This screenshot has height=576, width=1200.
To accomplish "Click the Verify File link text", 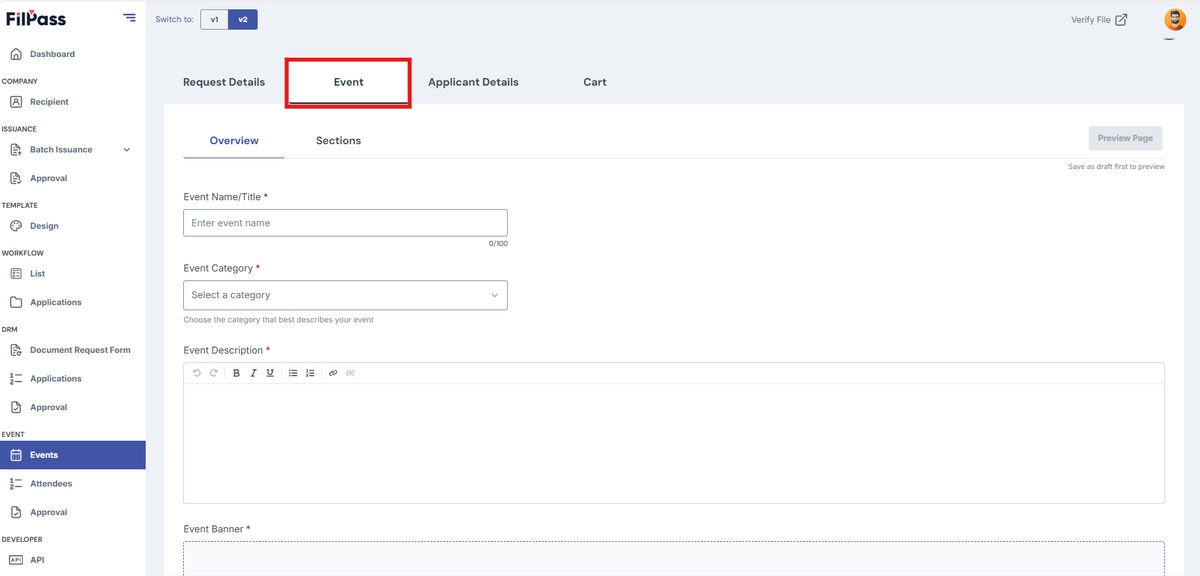I will pyautogui.click(x=1091, y=19).
